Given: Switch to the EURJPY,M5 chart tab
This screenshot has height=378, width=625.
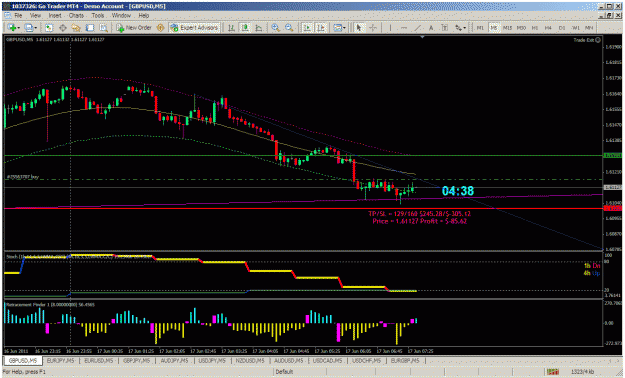Looking at the screenshot, I should click(60, 360).
